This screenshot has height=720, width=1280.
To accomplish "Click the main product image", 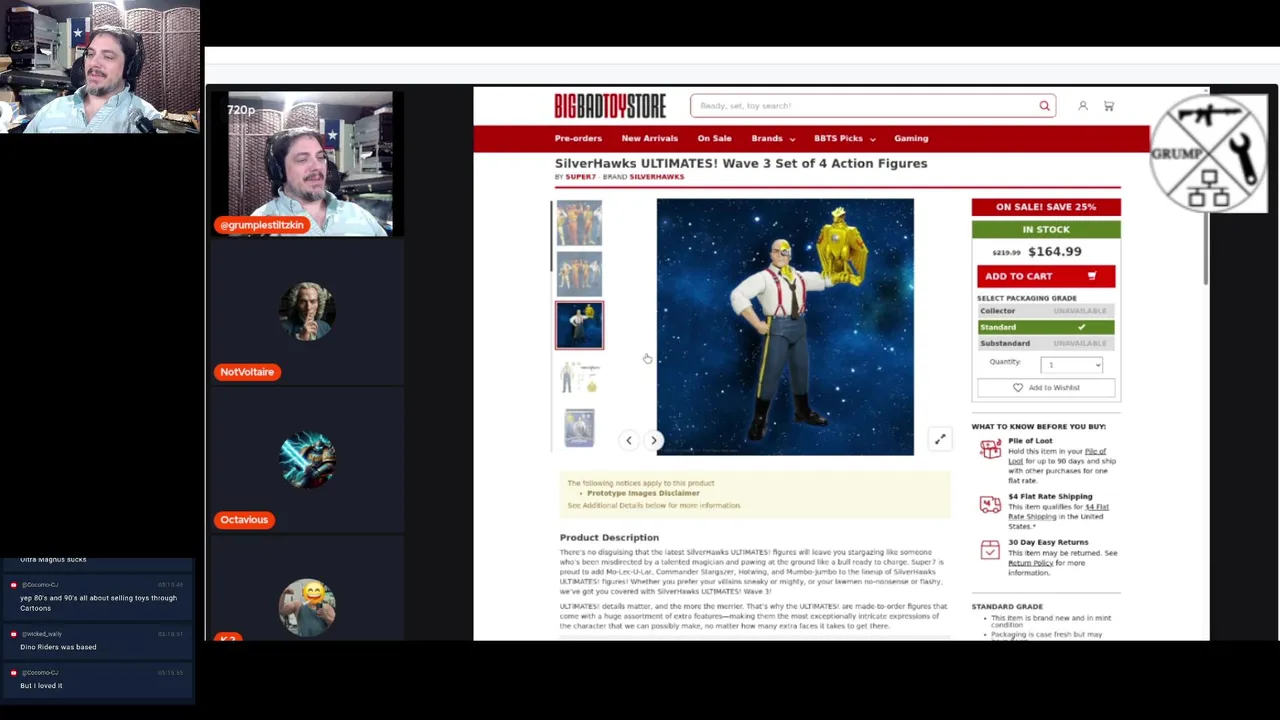I will [x=785, y=327].
